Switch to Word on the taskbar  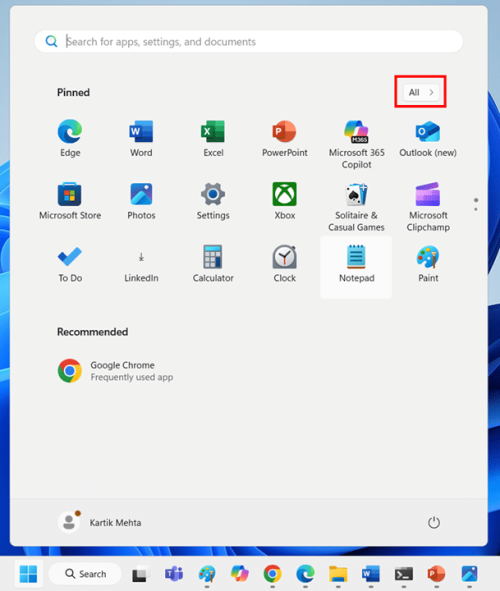371,574
